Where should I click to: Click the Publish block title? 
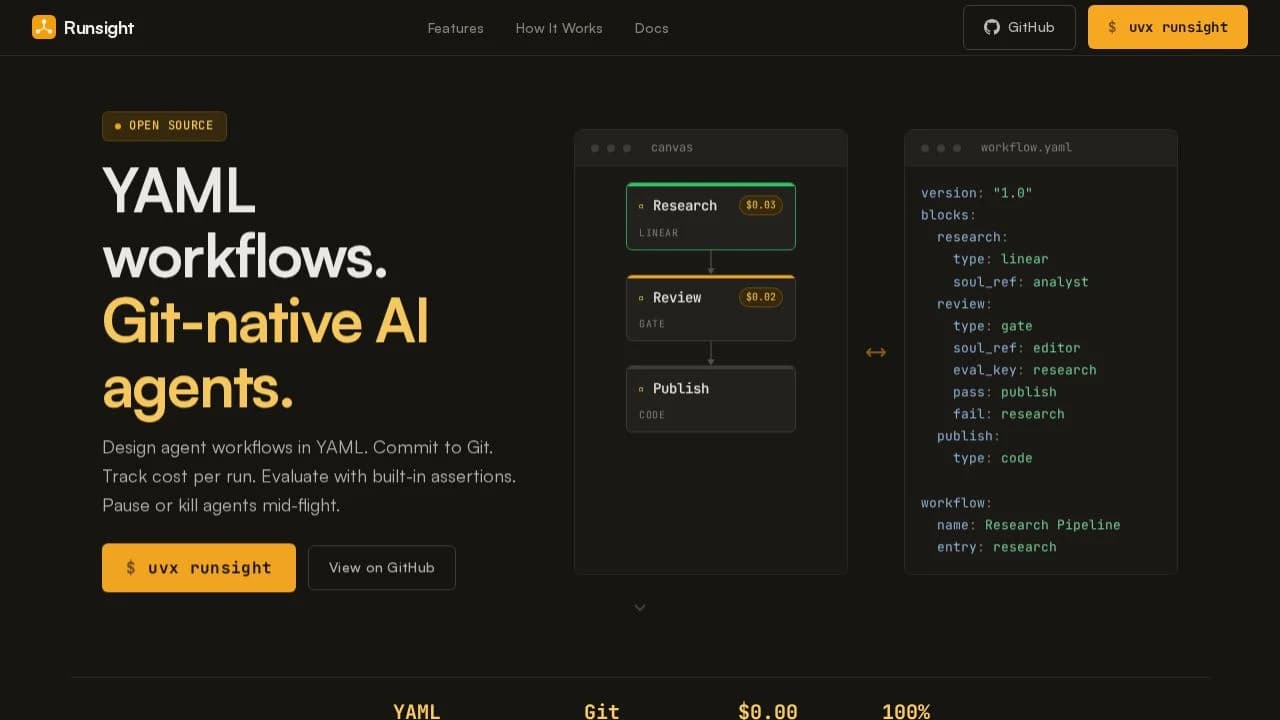coord(681,389)
